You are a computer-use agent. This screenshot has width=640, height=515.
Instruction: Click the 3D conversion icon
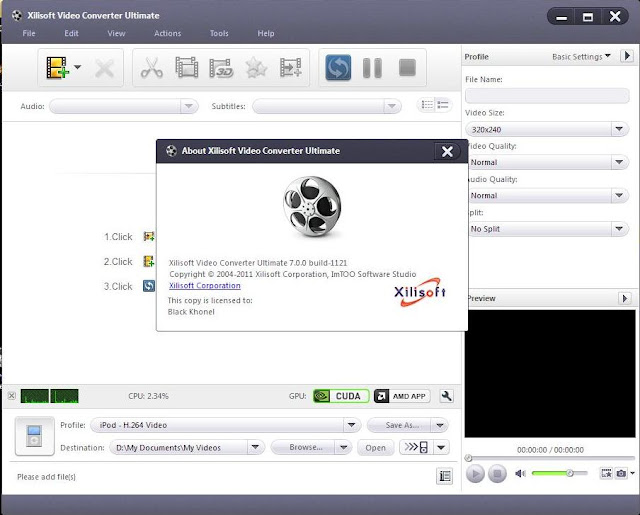pyautogui.click(x=221, y=68)
